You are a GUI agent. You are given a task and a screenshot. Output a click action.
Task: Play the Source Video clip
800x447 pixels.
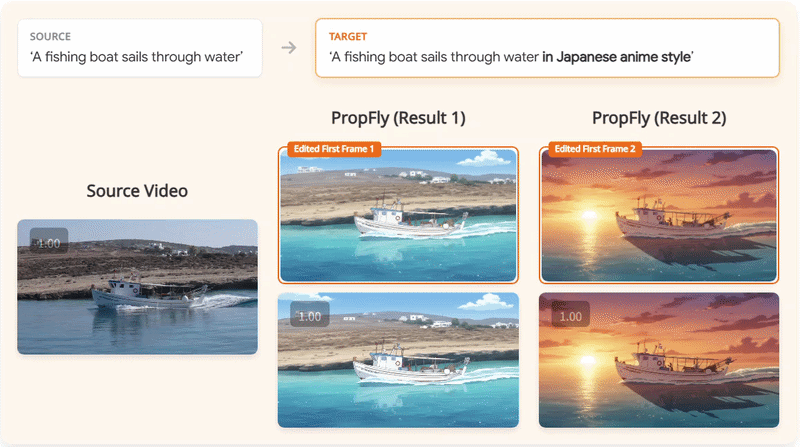click(x=137, y=287)
